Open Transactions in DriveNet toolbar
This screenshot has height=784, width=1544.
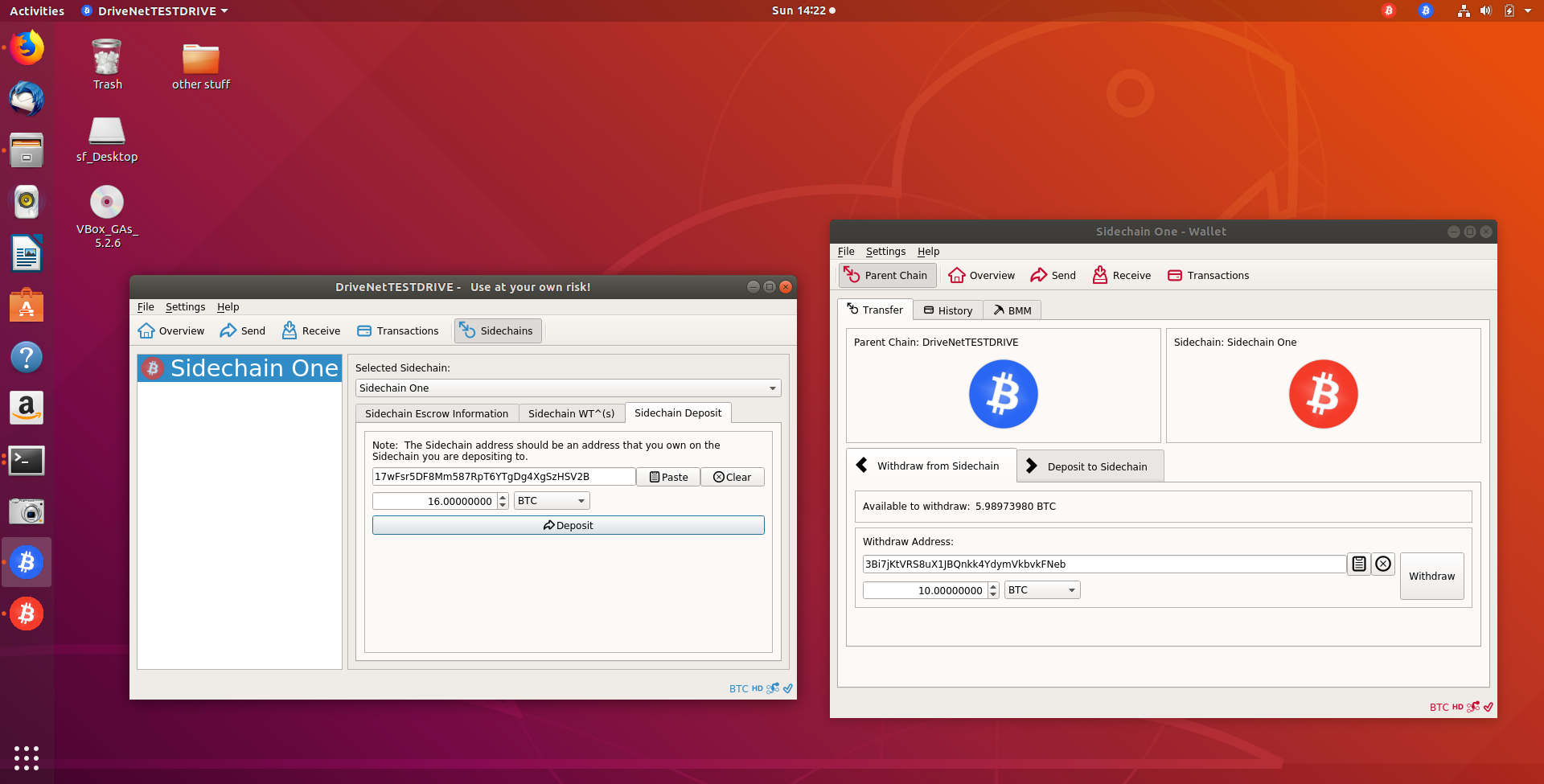tap(398, 330)
